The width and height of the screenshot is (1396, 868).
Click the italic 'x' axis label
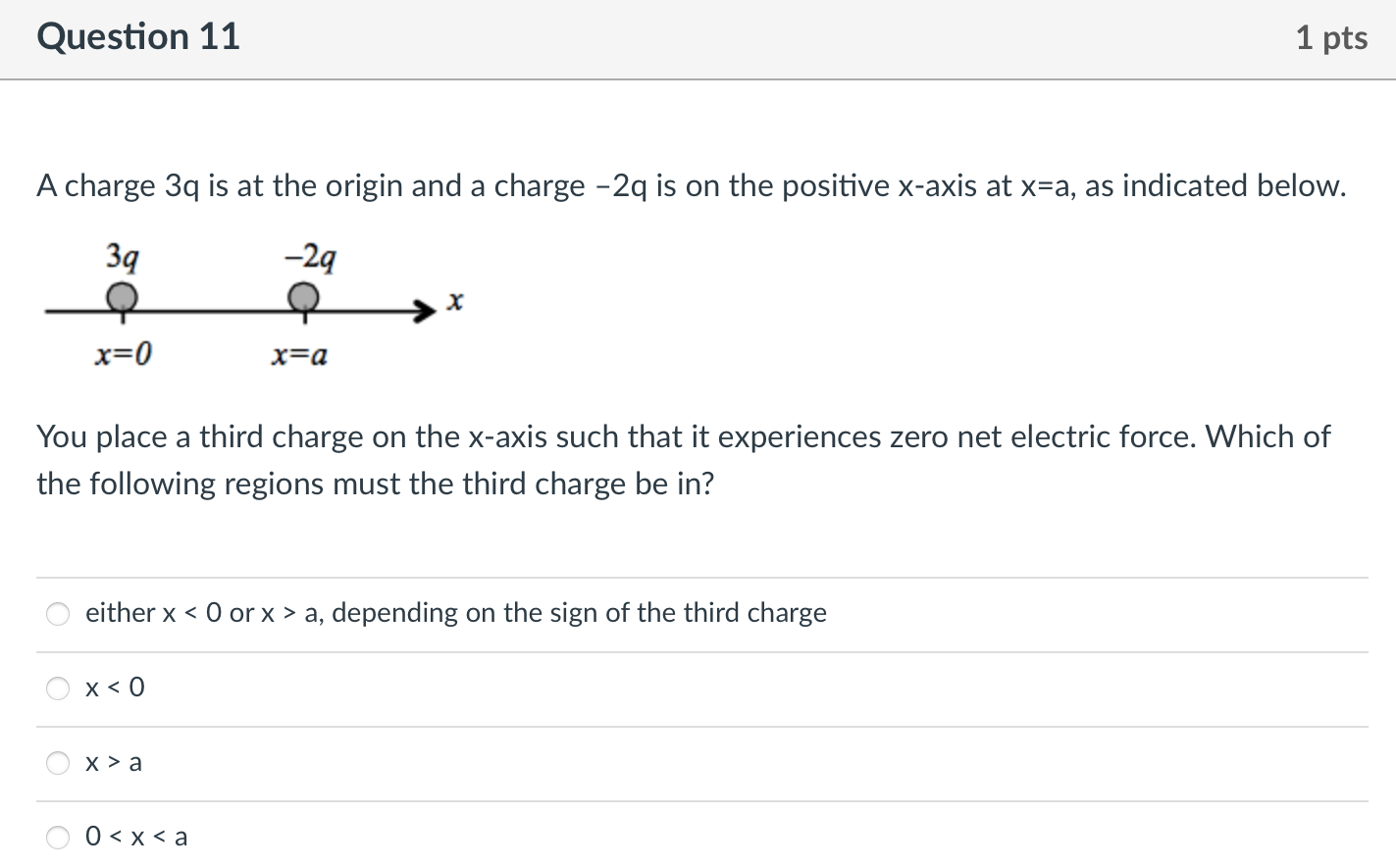(x=454, y=301)
